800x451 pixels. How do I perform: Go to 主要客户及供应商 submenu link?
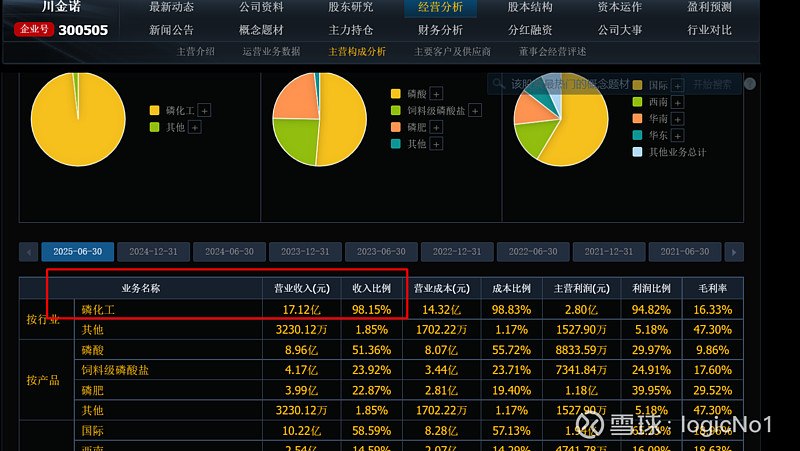coord(453,52)
